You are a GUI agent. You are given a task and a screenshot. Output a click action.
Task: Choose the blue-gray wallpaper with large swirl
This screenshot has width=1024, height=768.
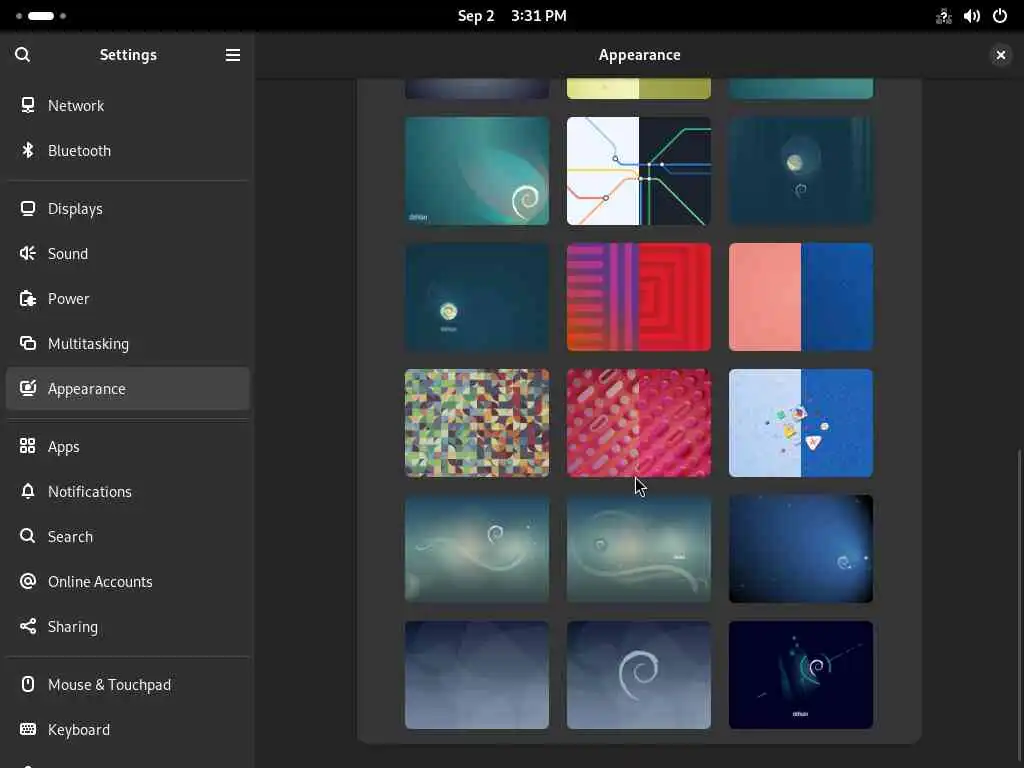[x=639, y=675]
